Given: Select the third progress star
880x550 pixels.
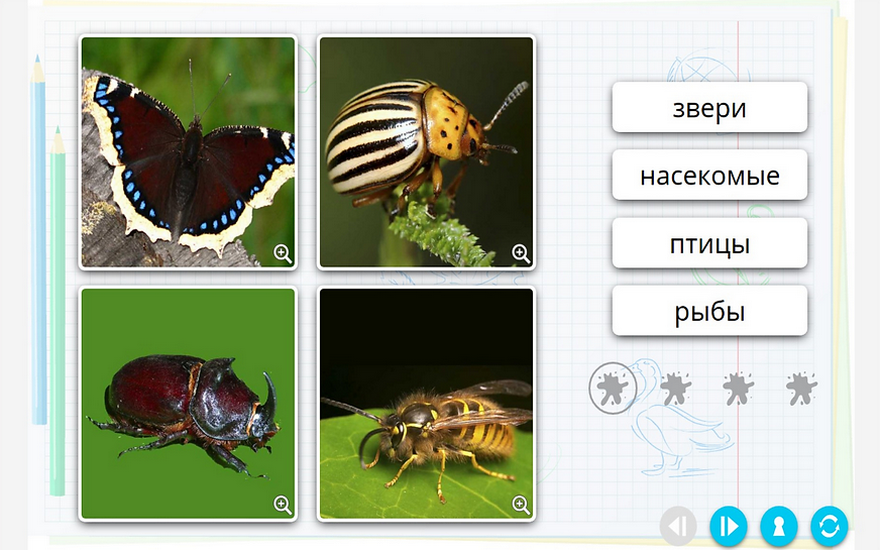Looking at the screenshot, I should pyautogui.click(x=738, y=388).
